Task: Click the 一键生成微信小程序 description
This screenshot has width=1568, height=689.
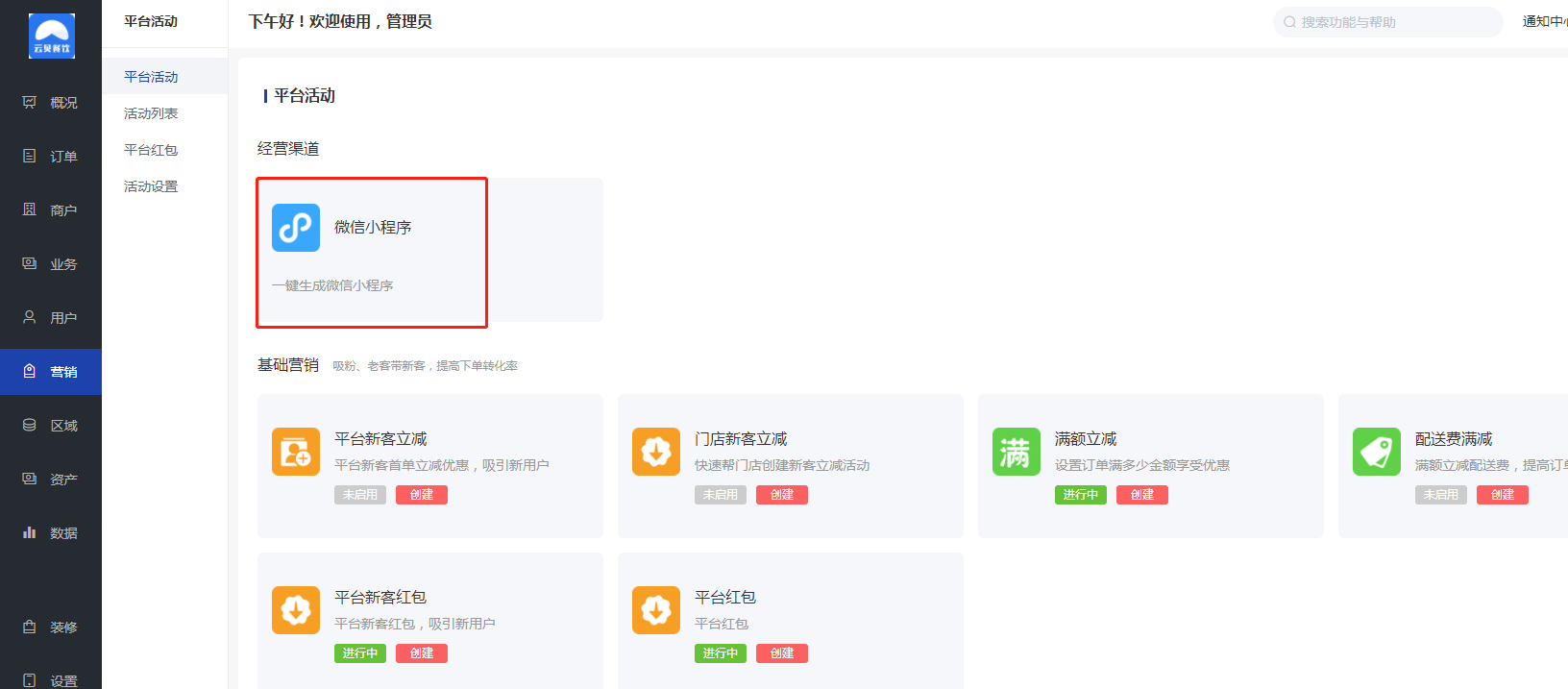Action: (x=332, y=285)
